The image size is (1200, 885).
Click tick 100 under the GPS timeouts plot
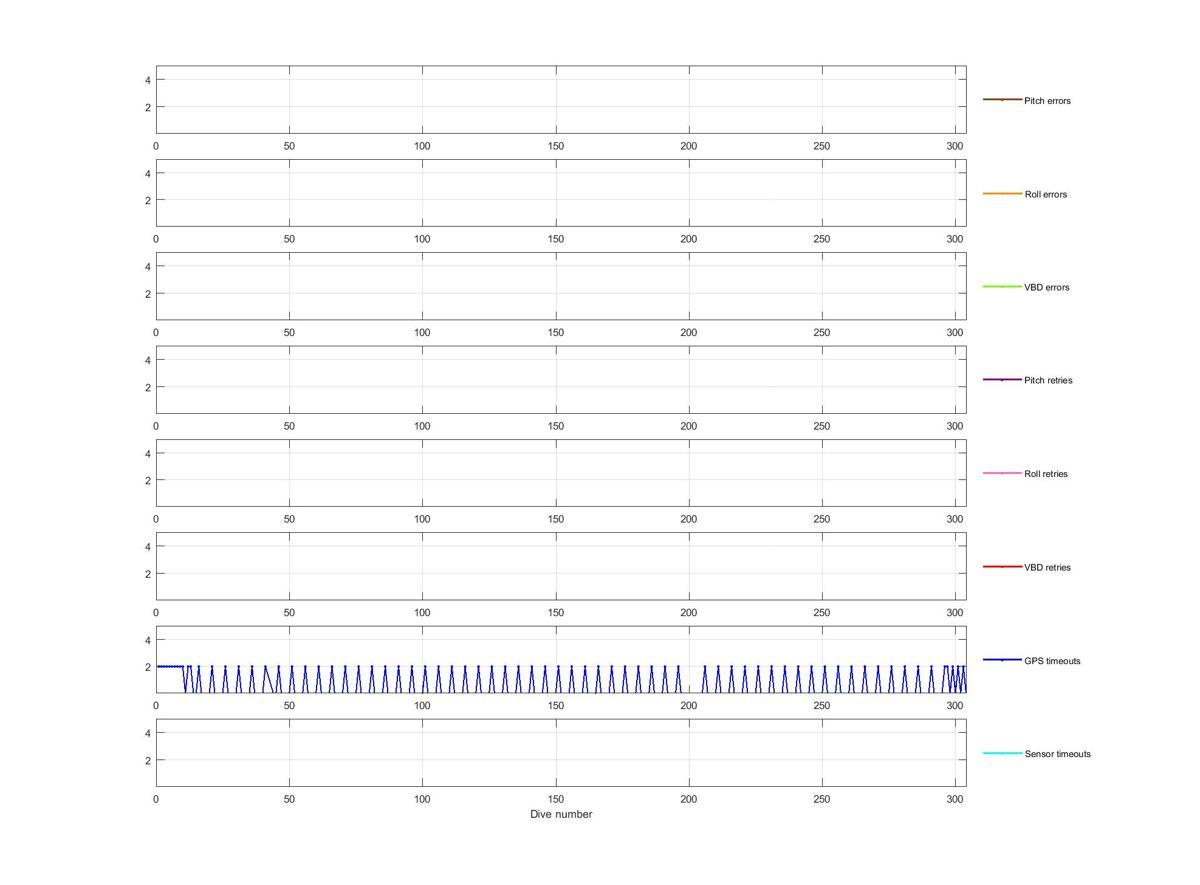pyautogui.click(x=422, y=706)
